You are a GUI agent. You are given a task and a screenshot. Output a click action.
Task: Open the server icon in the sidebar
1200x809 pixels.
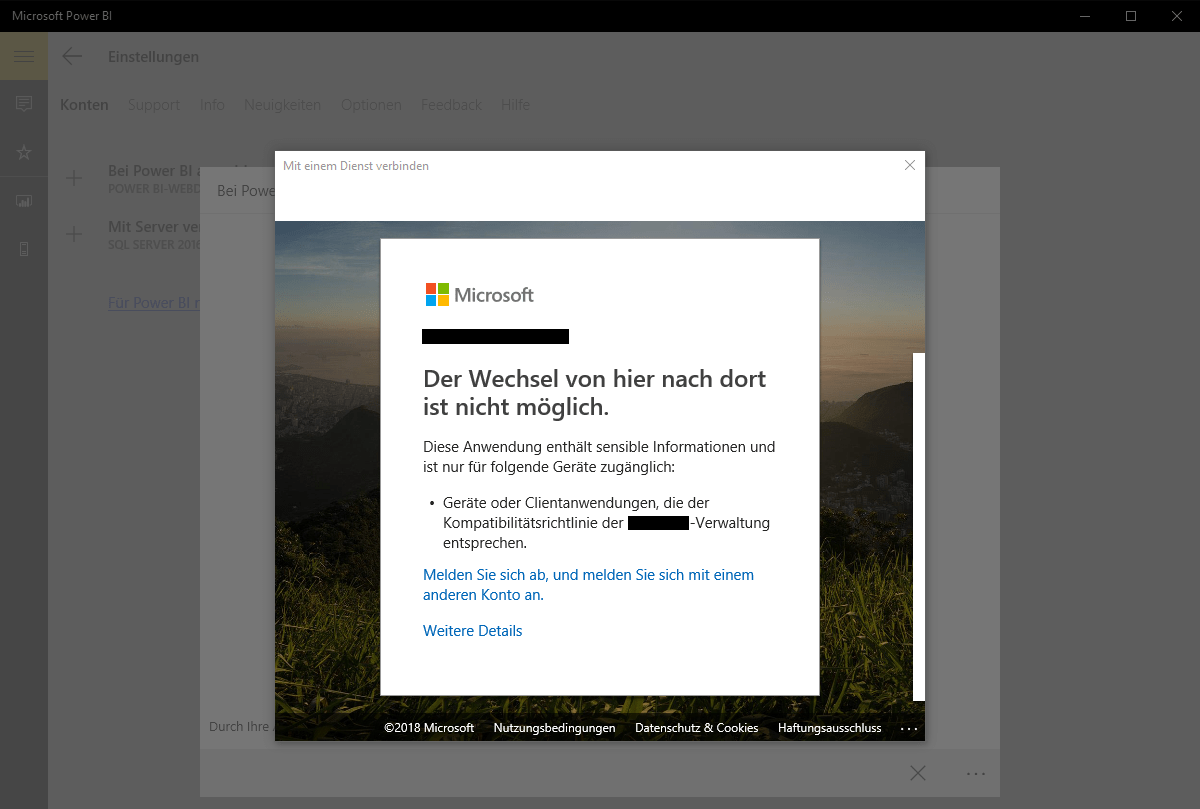(x=24, y=249)
